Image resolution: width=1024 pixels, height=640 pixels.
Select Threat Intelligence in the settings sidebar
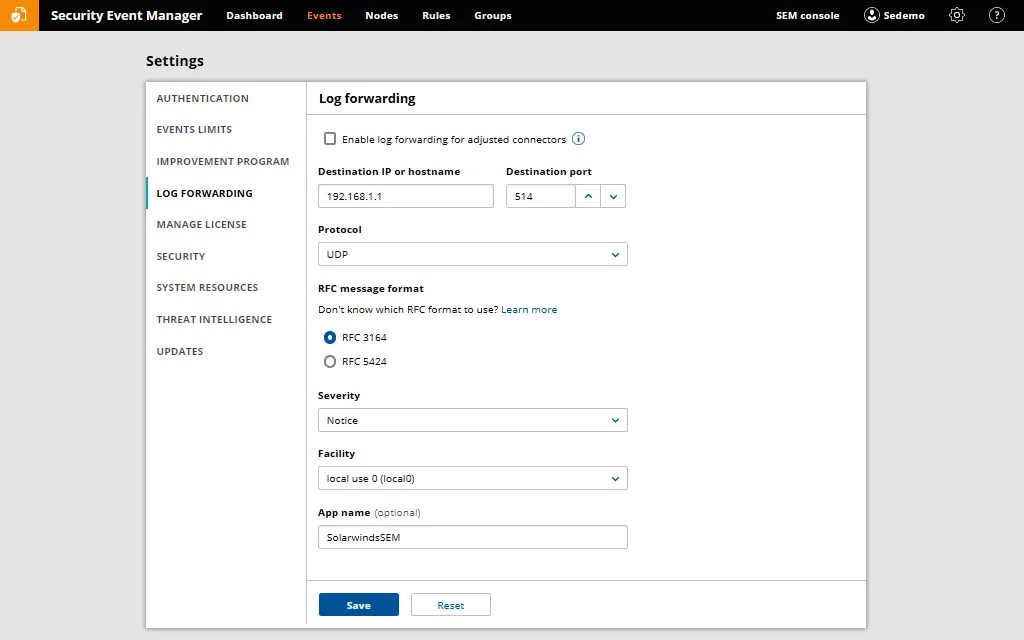click(x=214, y=319)
